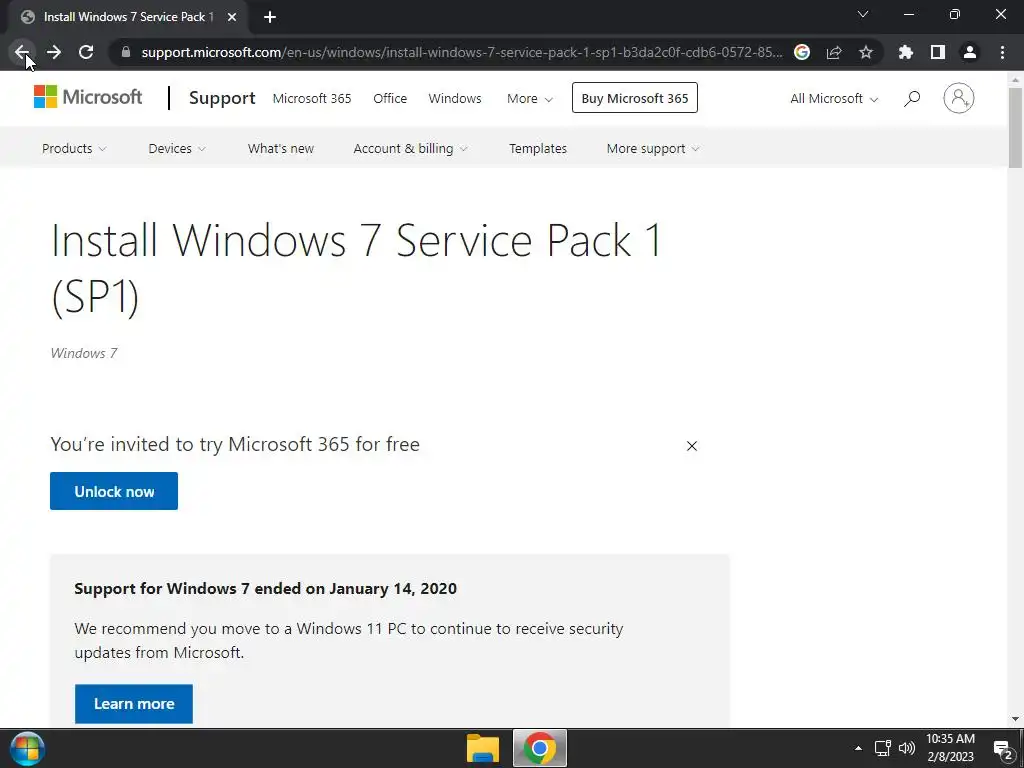Image resolution: width=1024 pixels, height=768 pixels.
Task: Click the address bar URL field
Action: click(x=461, y=52)
